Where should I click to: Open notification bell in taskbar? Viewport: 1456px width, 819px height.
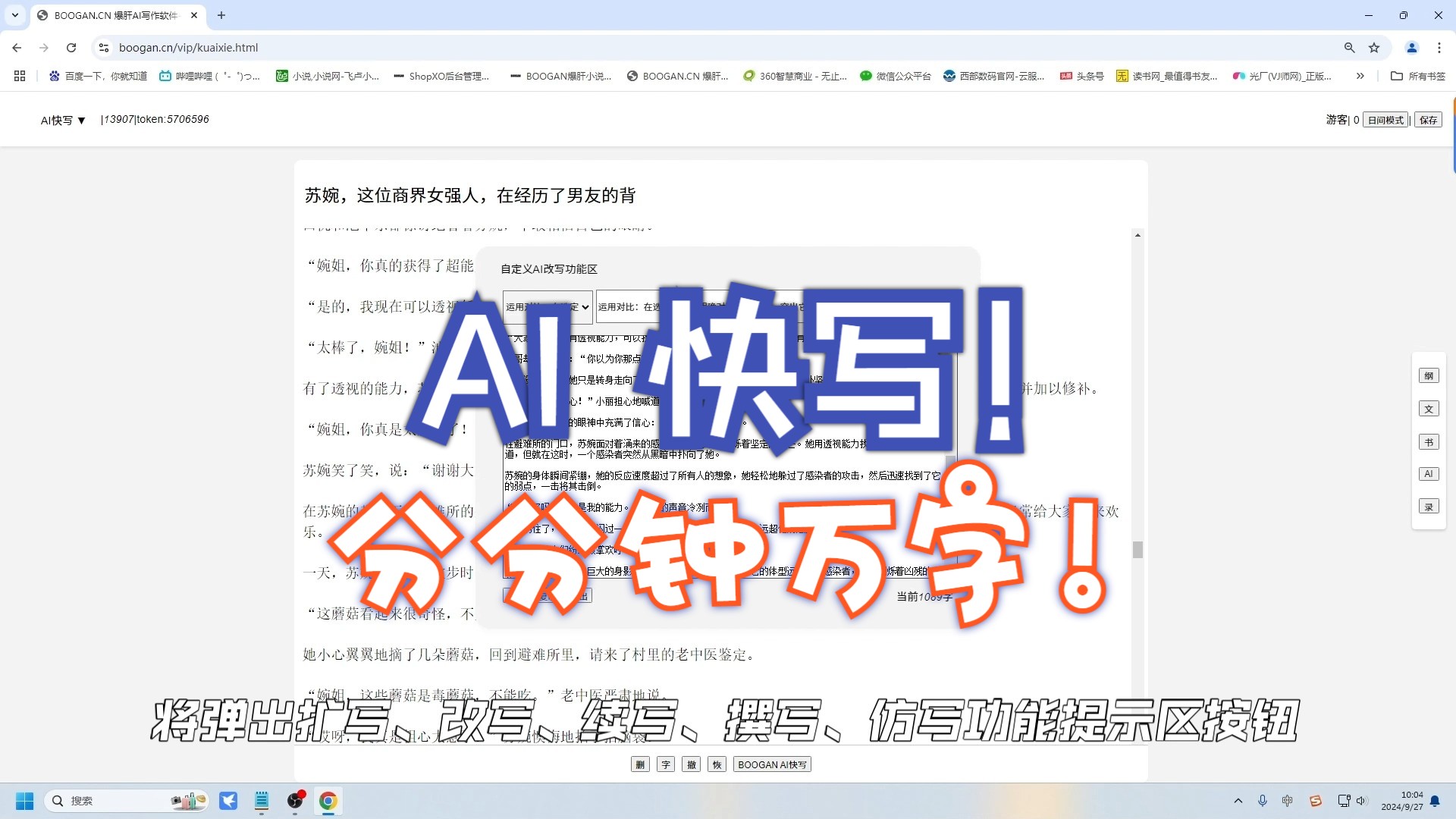coord(1435,801)
